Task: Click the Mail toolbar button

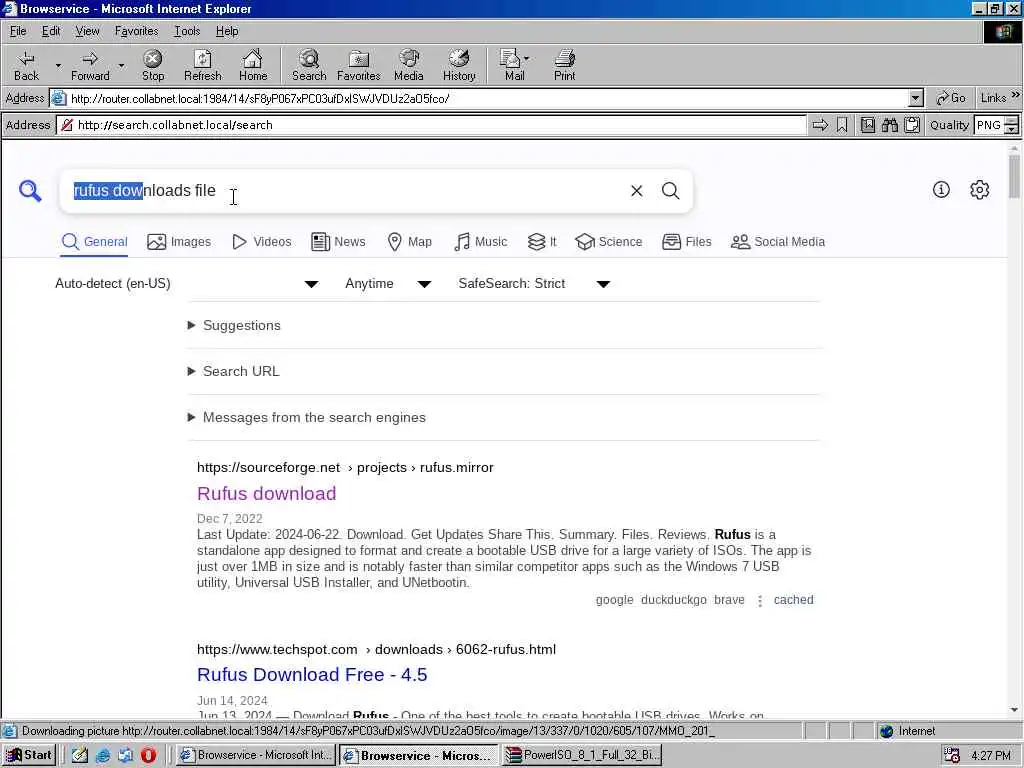Action: click(x=515, y=65)
